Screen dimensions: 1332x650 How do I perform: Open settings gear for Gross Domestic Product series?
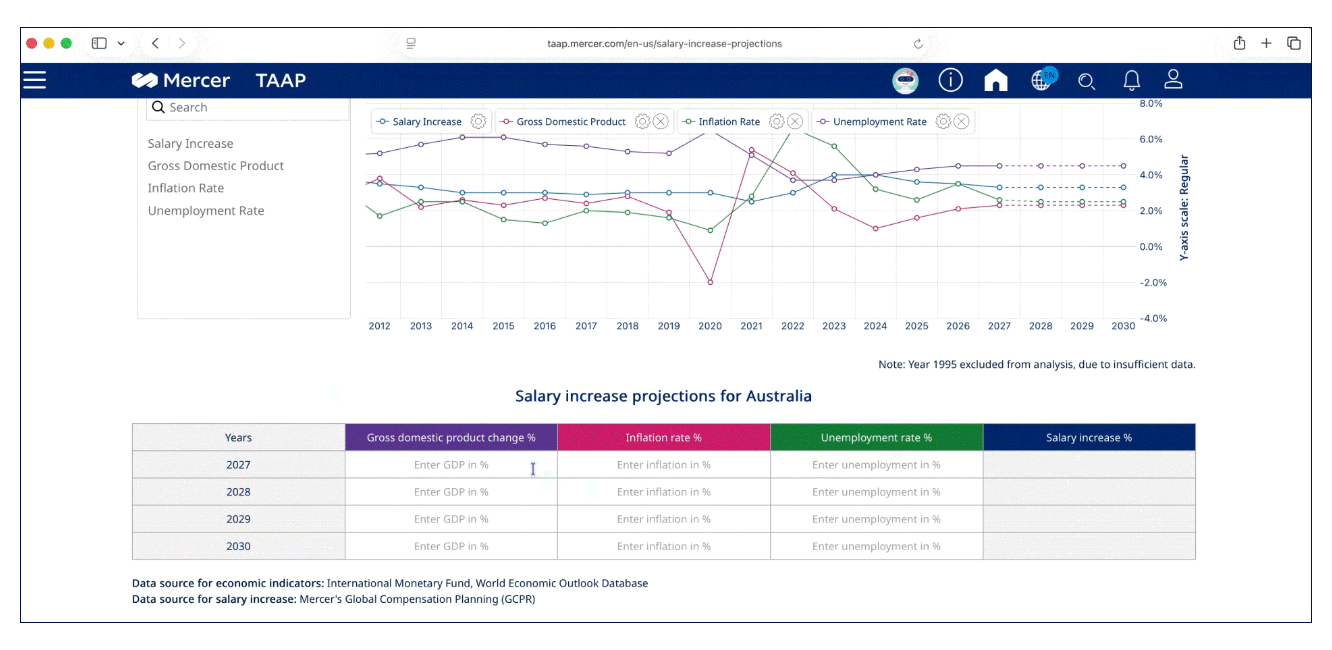tap(642, 121)
